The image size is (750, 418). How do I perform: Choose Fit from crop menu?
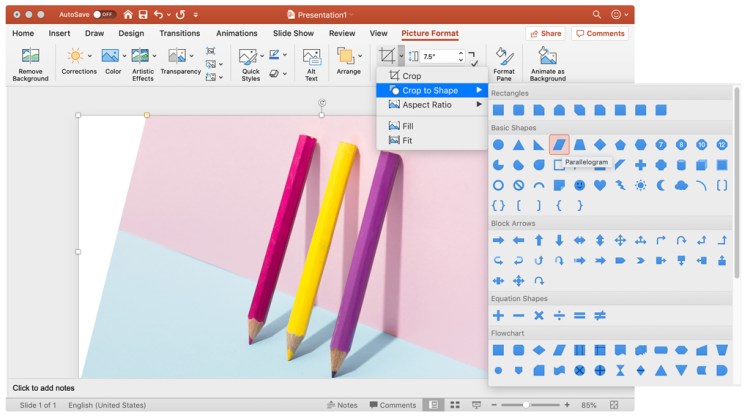[432, 140]
